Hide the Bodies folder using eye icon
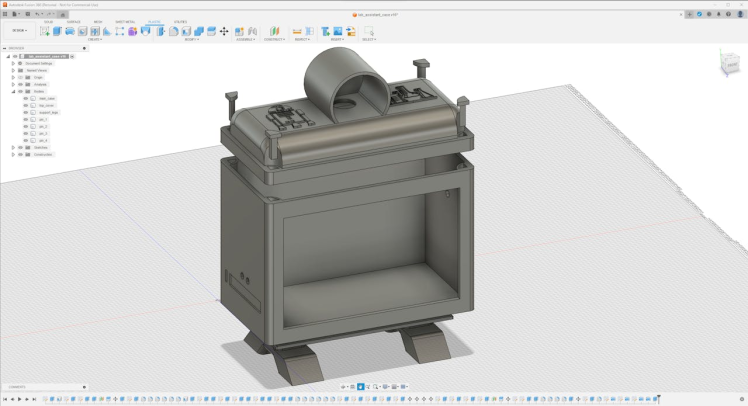Viewport: 748px width, 406px height. click(x=19, y=91)
